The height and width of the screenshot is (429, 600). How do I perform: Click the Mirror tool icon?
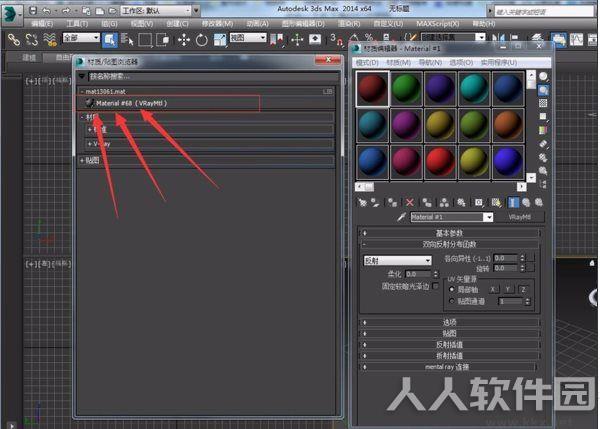tap(498, 38)
